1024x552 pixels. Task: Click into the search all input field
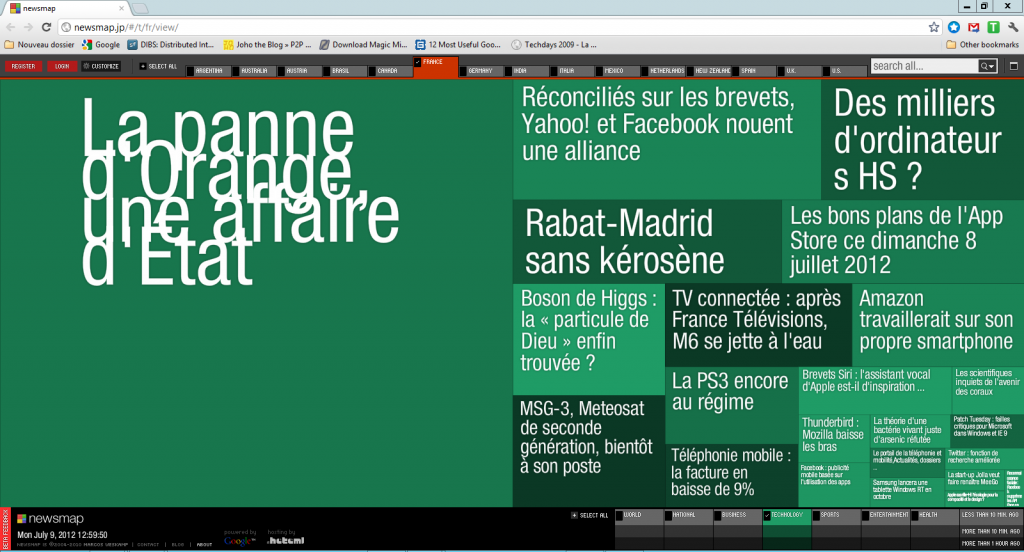tap(925, 66)
